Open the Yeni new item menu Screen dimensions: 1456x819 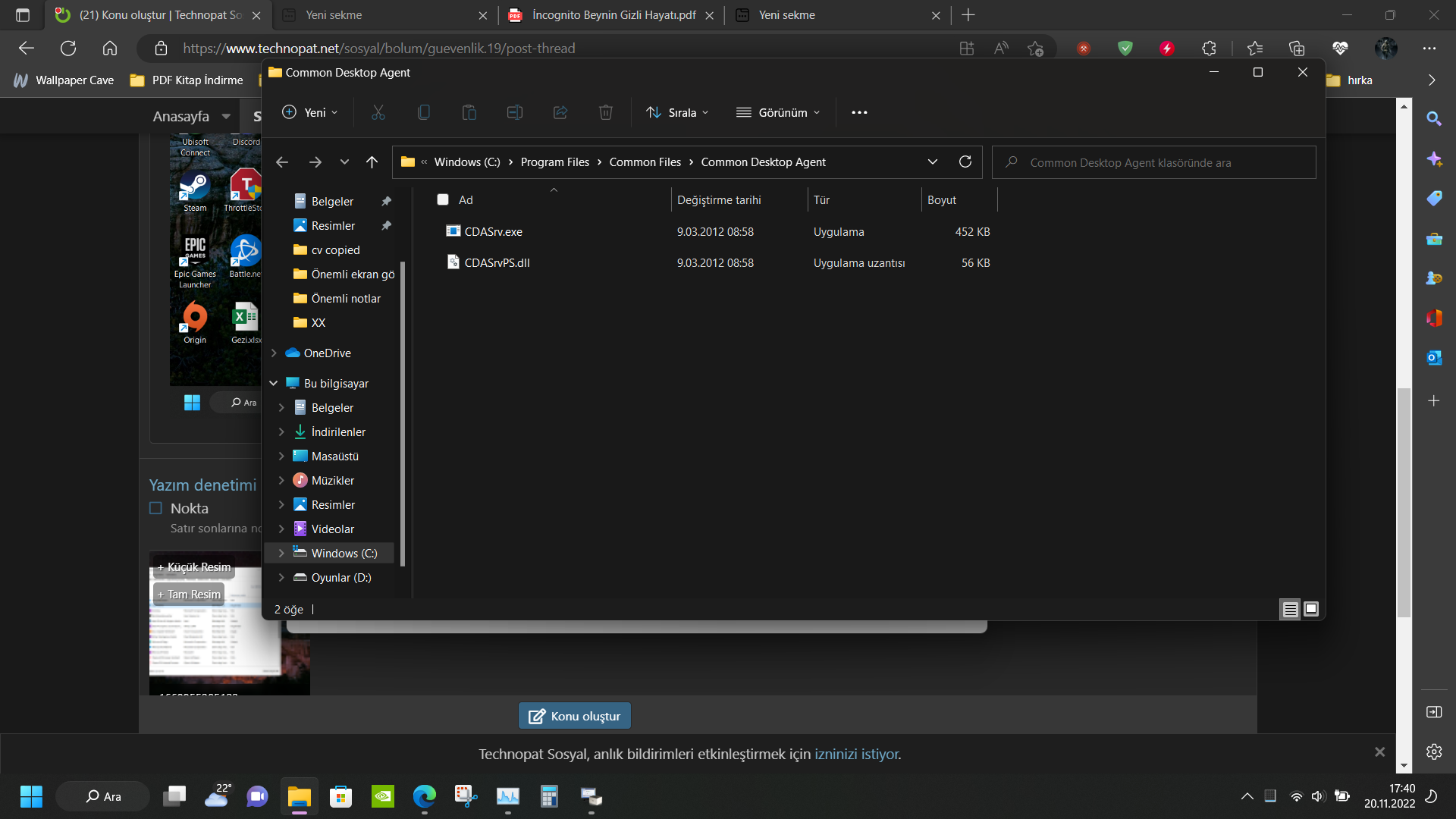point(309,112)
